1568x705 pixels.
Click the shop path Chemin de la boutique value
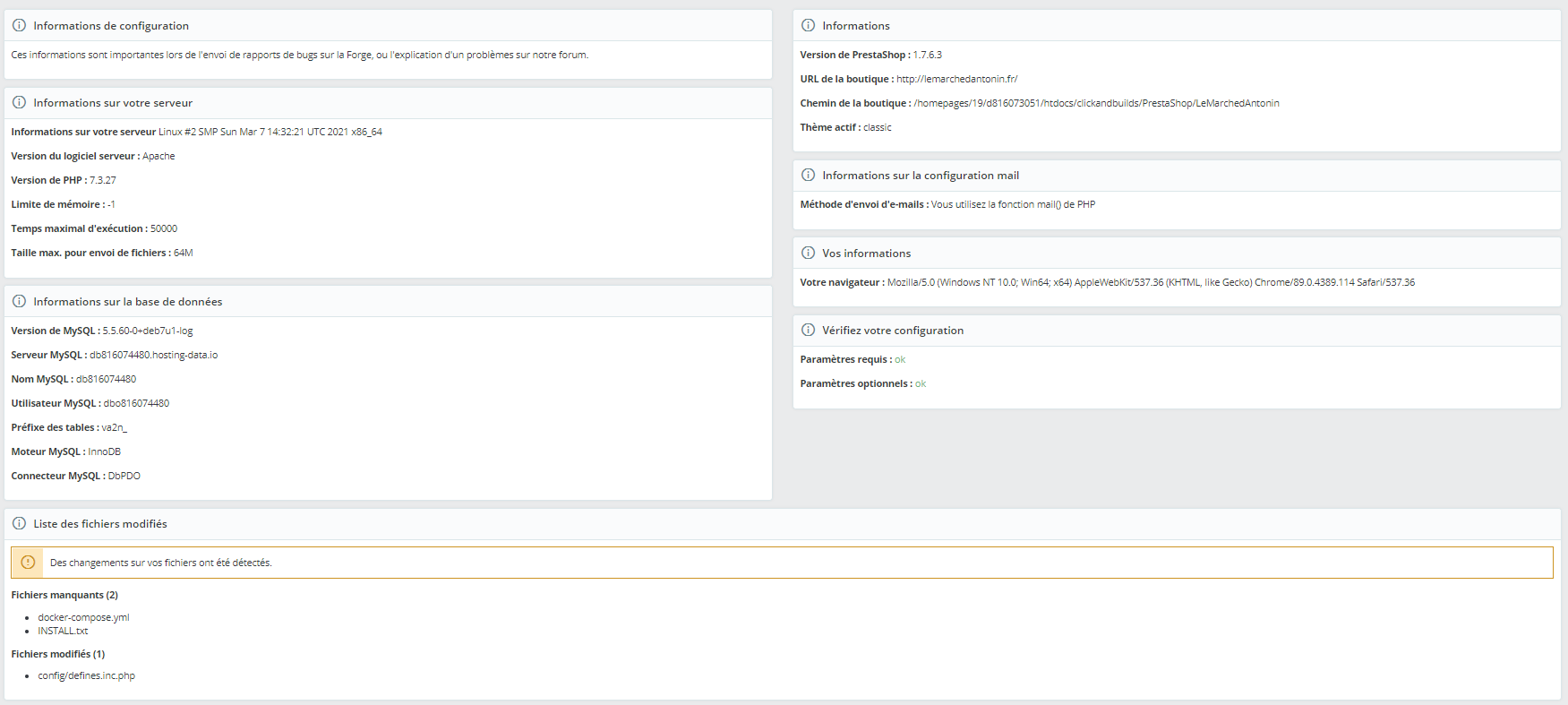[x=1096, y=103]
